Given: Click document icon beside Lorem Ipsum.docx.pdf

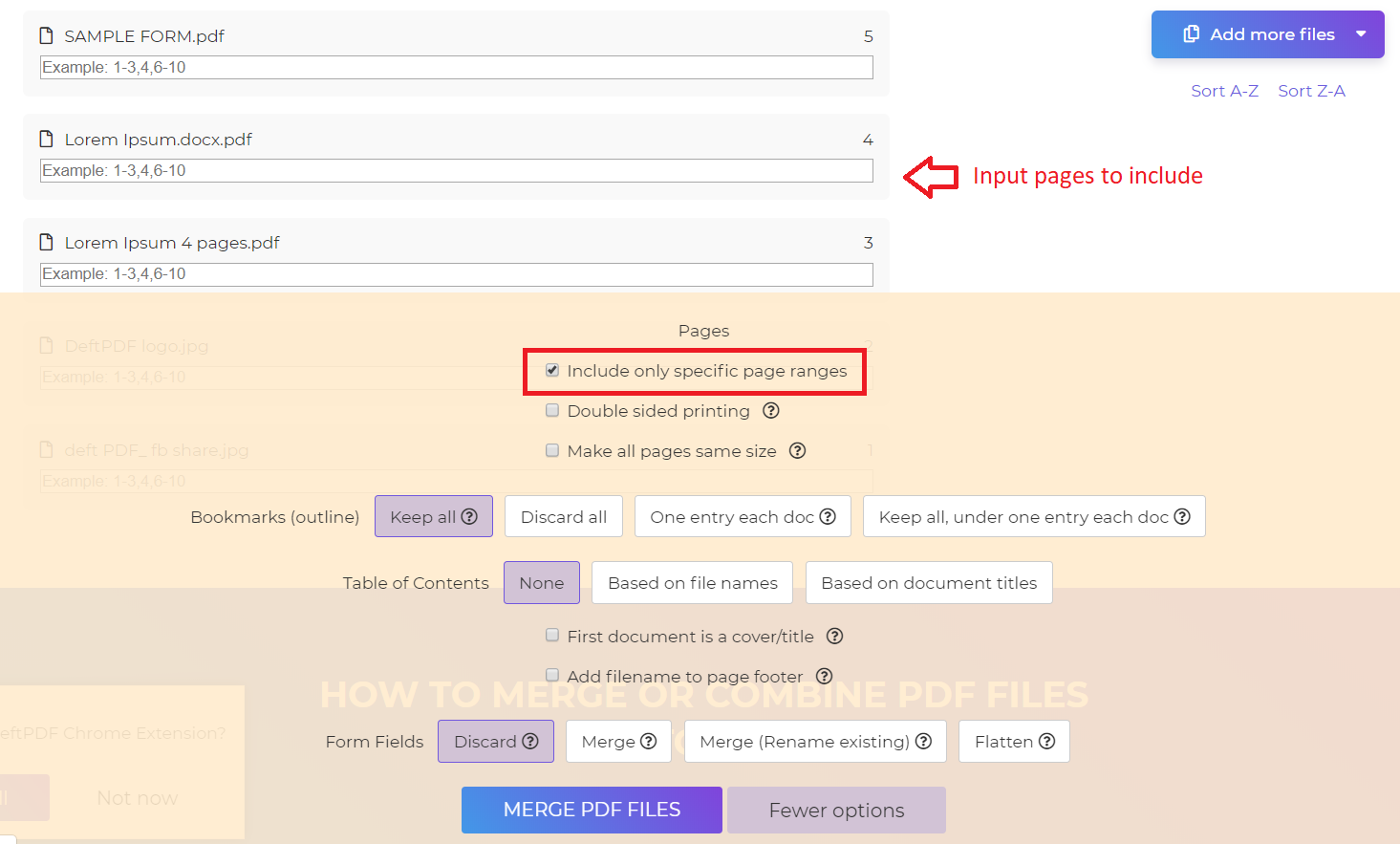Looking at the screenshot, I should click(46, 139).
